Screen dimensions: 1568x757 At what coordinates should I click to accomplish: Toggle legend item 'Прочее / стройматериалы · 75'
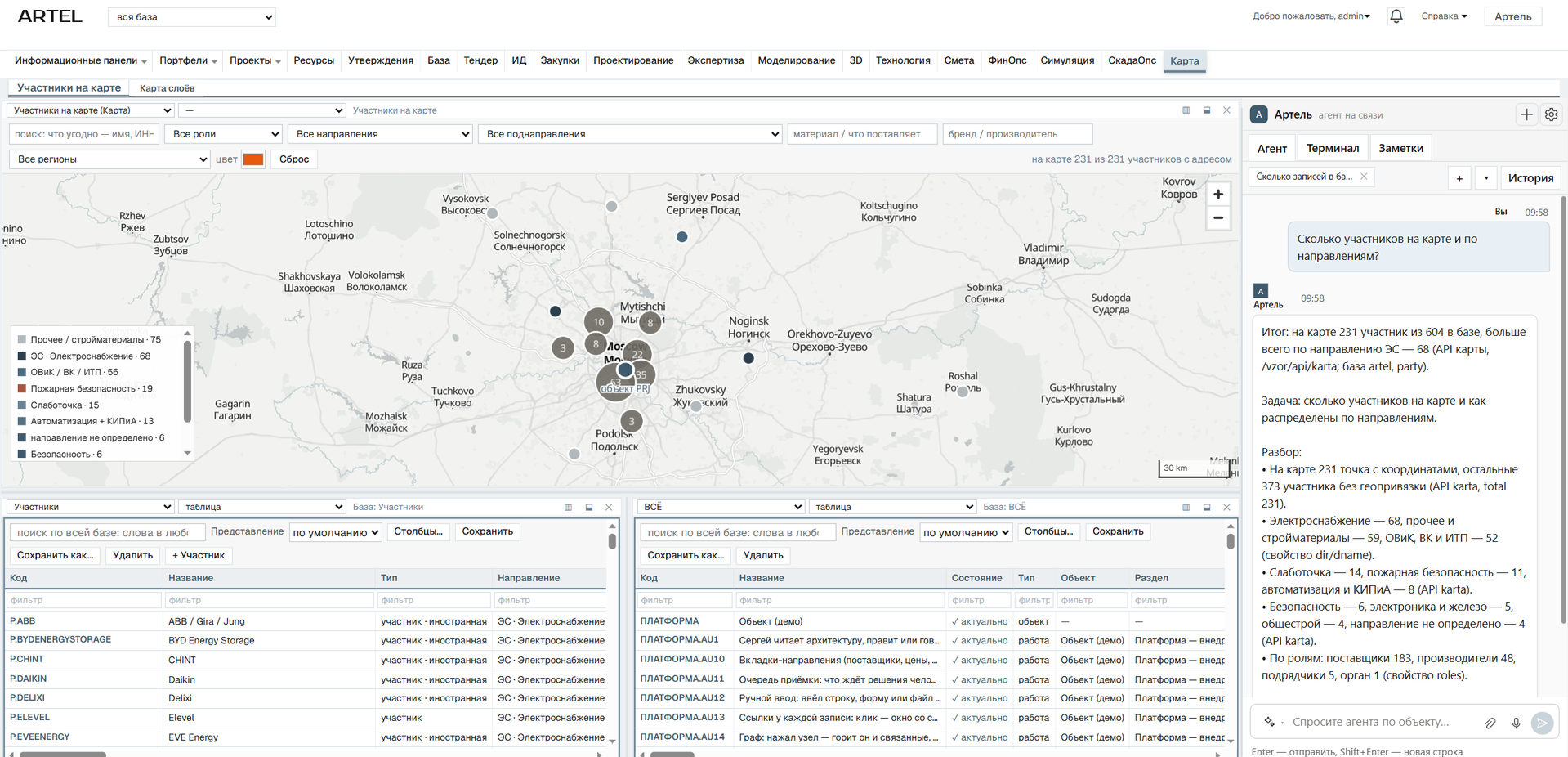[x=89, y=339]
